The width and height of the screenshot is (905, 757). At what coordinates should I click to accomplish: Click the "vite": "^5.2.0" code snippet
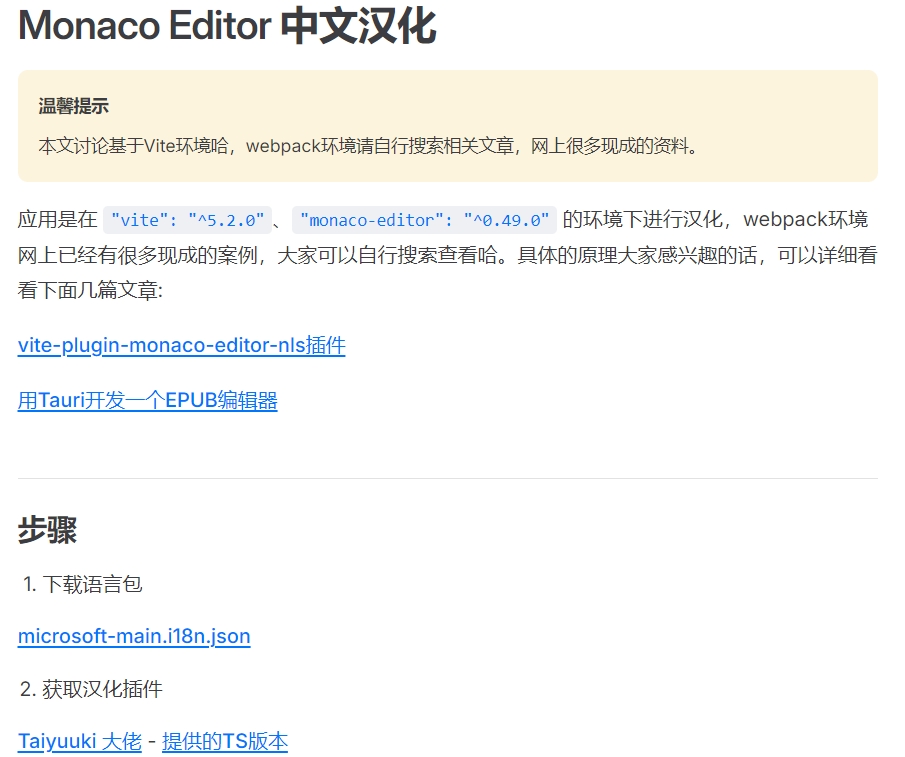(x=187, y=220)
